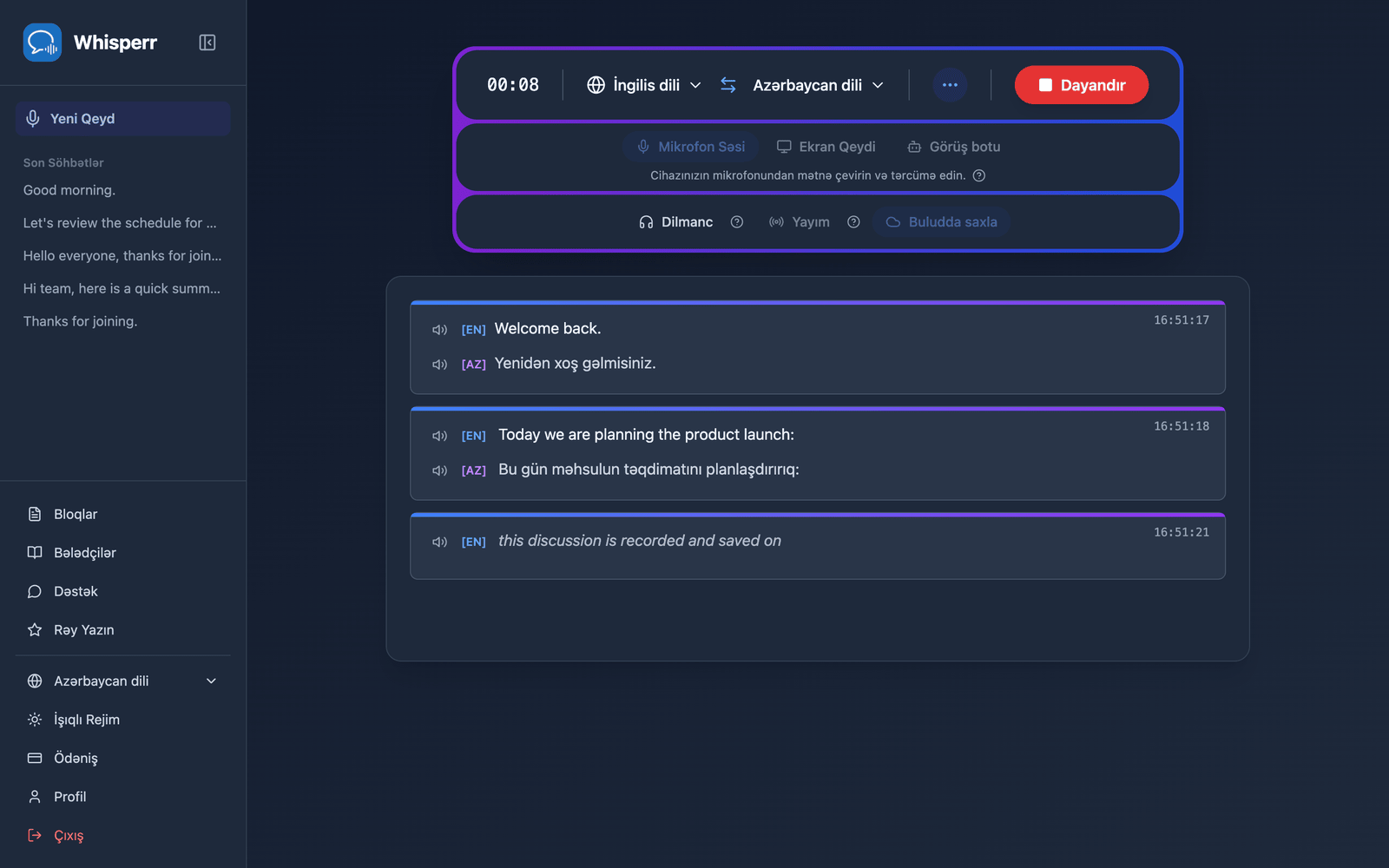Click timestamp 16:51:17
Image resolution: width=1389 pixels, height=868 pixels.
point(1181,320)
